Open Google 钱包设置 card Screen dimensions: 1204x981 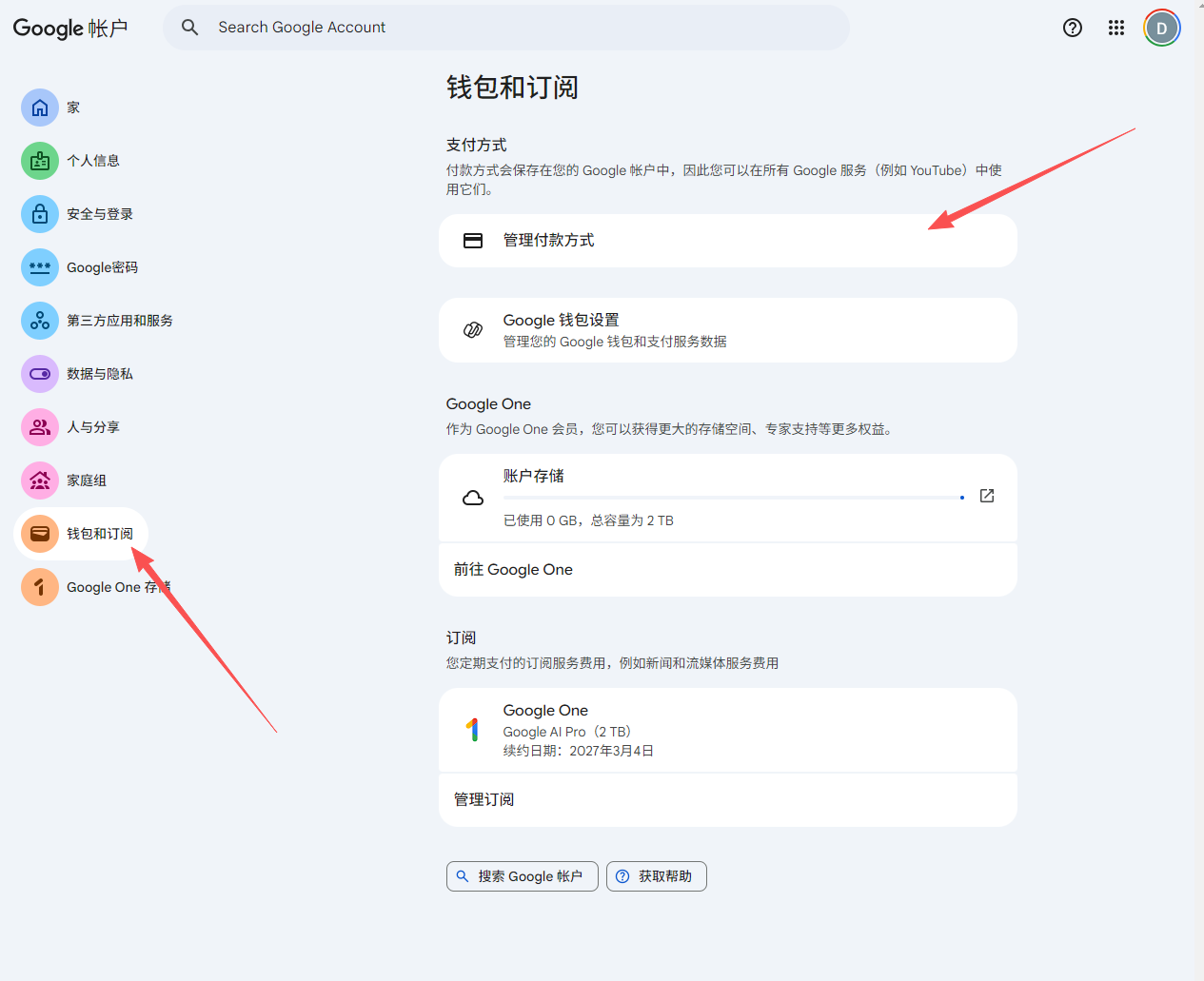[x=727, y=330]
